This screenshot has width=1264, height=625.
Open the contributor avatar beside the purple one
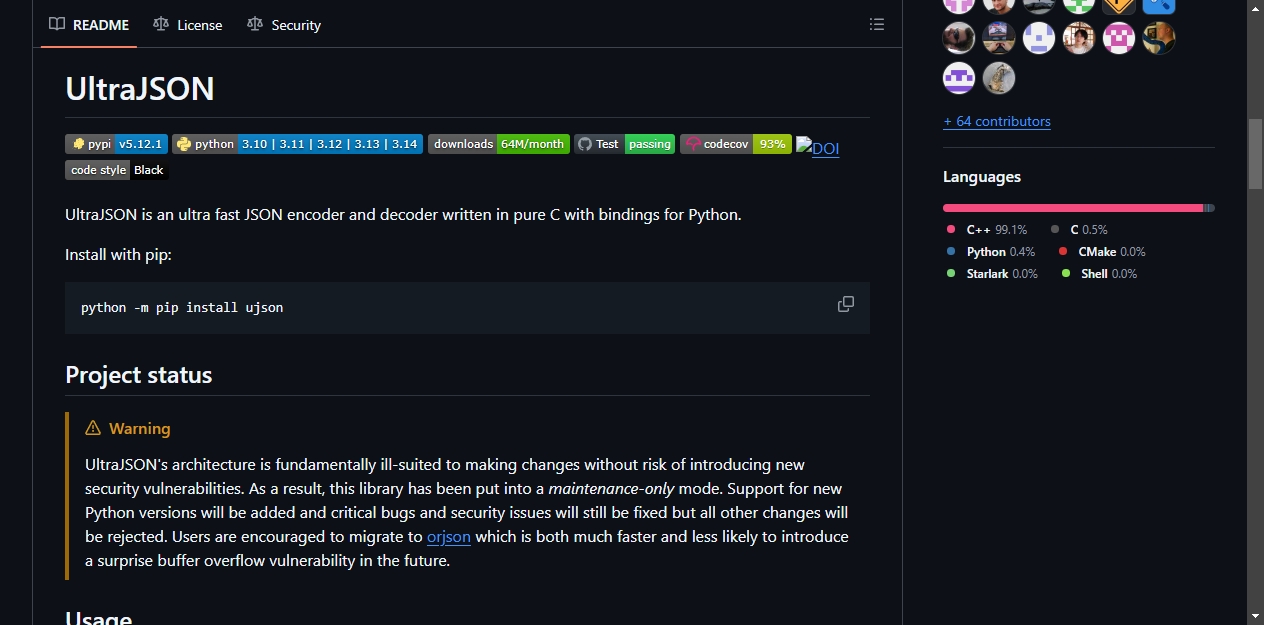pyautogui.click(x=999, y=78)
